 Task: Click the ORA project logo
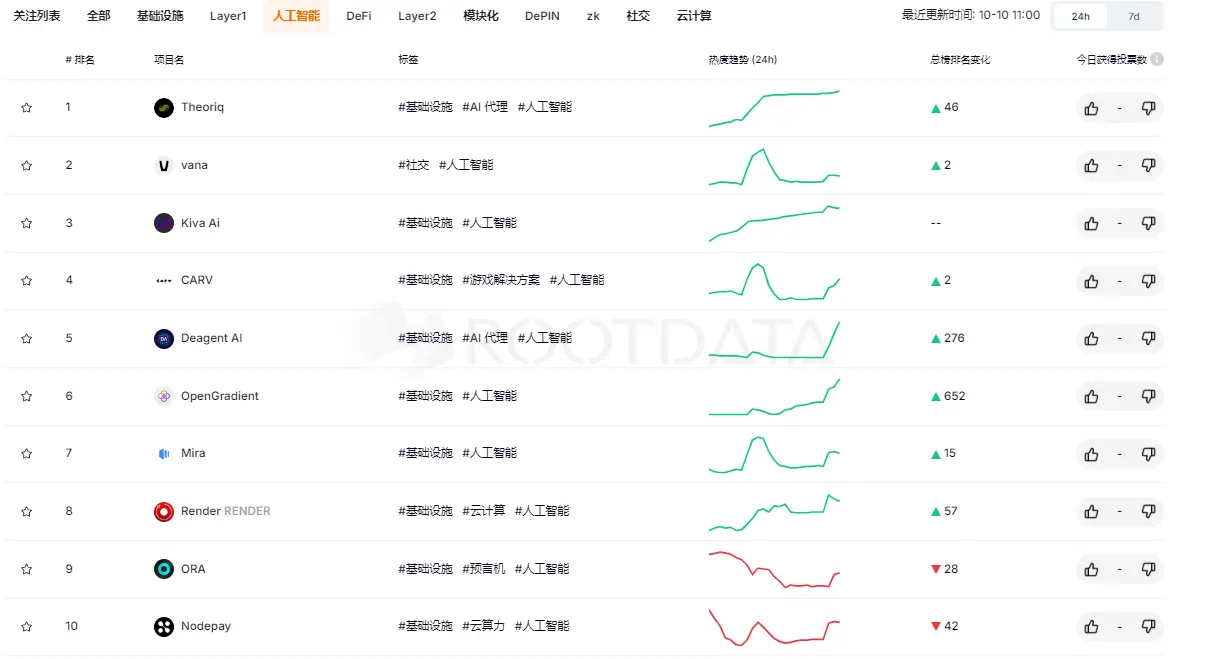[163, 568]
